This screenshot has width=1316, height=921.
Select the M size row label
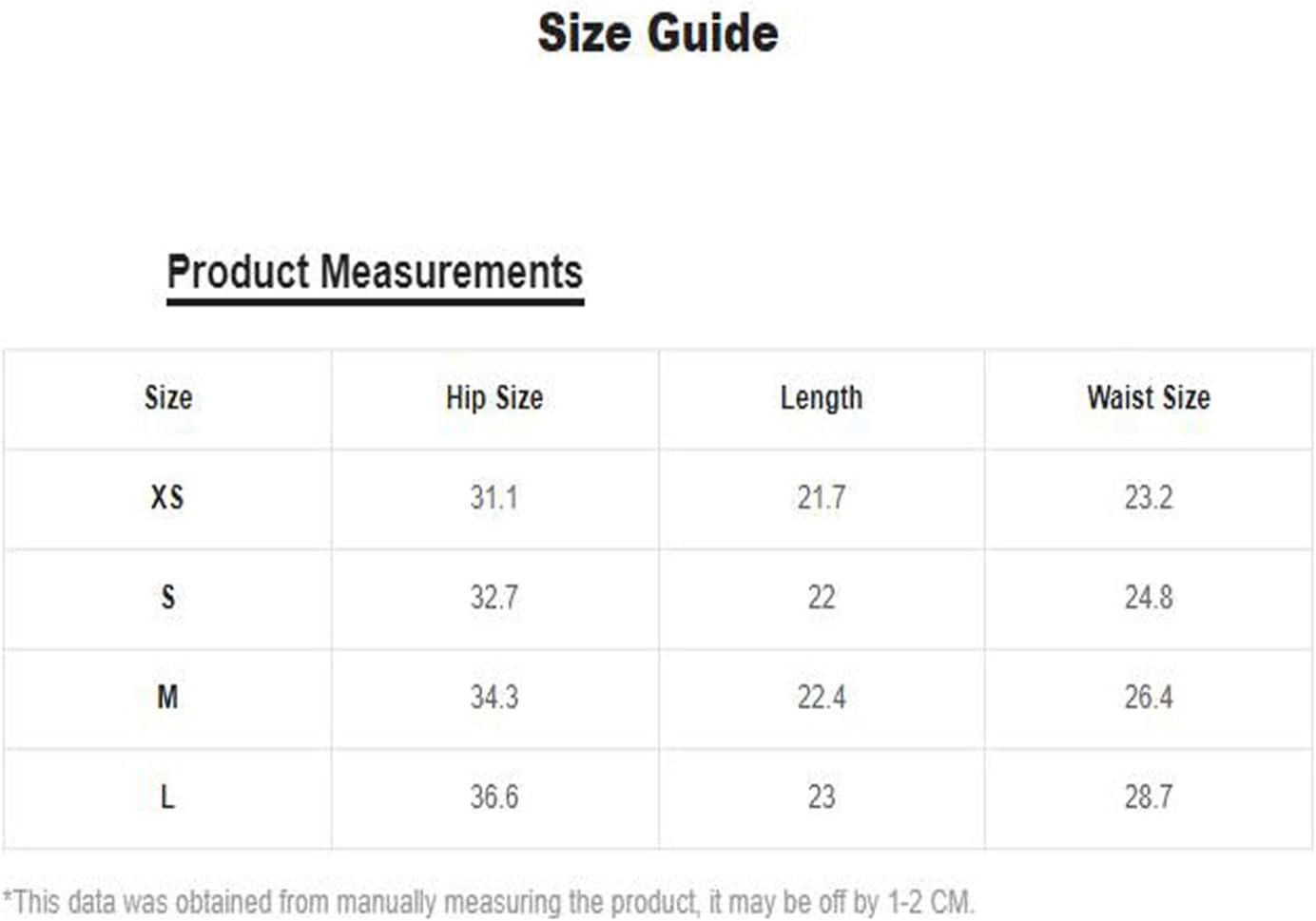tap(167, 697)
